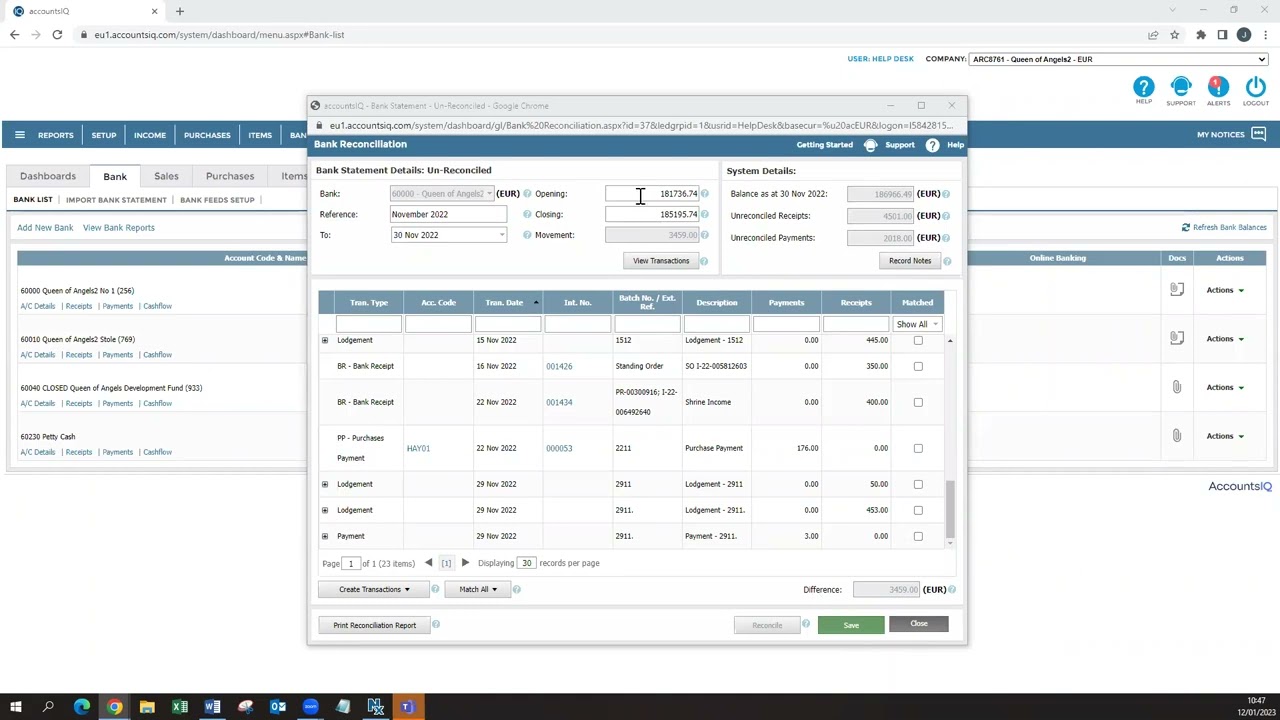
Task: Check the Matched box for Lodgement 1512
Action: (x=918, y=340)
